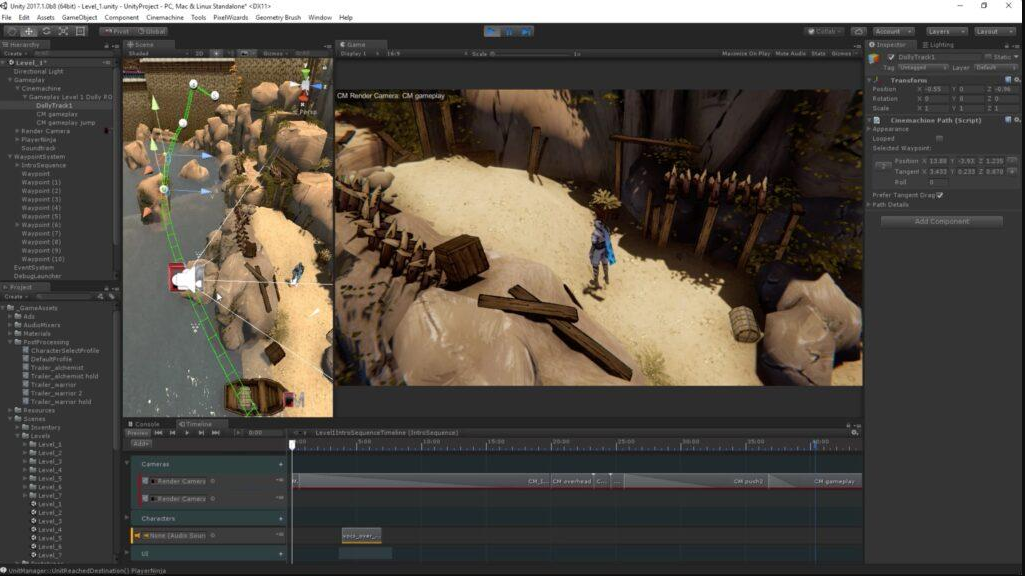Open the Account dropdown
The width and height of the screenshot is (1025, 576).
click(893, 31)
